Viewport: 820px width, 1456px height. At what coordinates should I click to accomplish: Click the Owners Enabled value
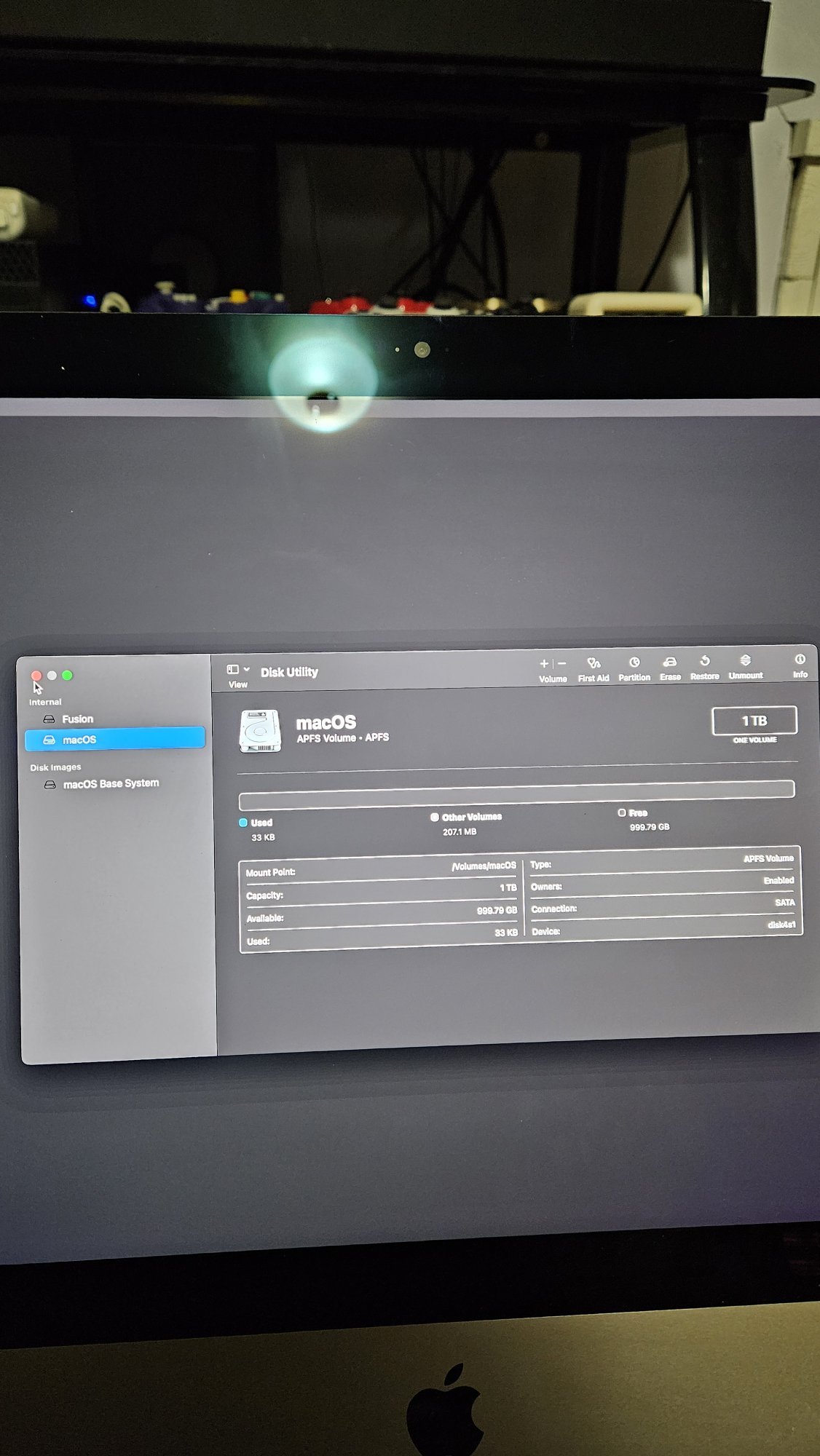(x=778, y=880)
